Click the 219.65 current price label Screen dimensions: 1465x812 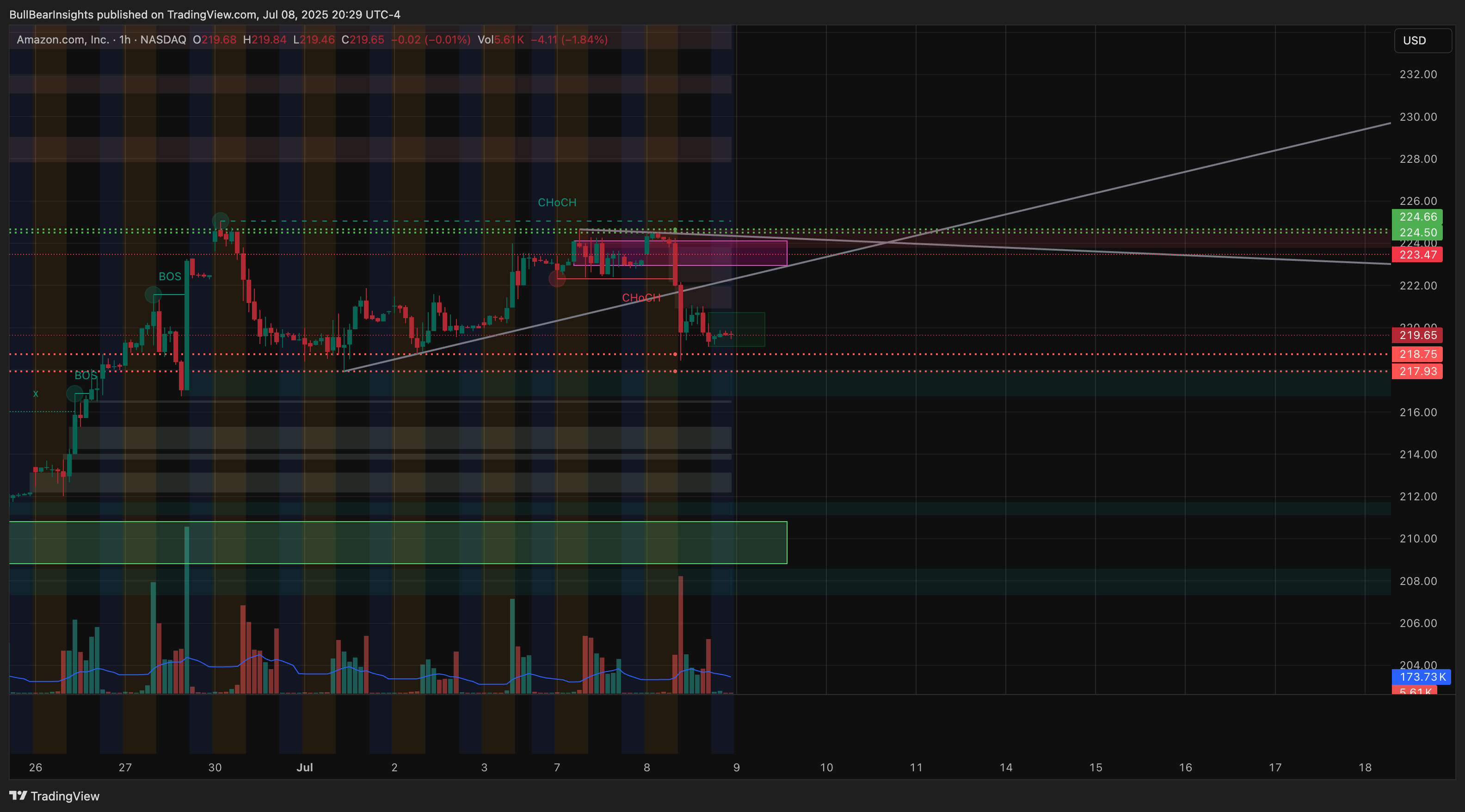[x=1416, y=335]
